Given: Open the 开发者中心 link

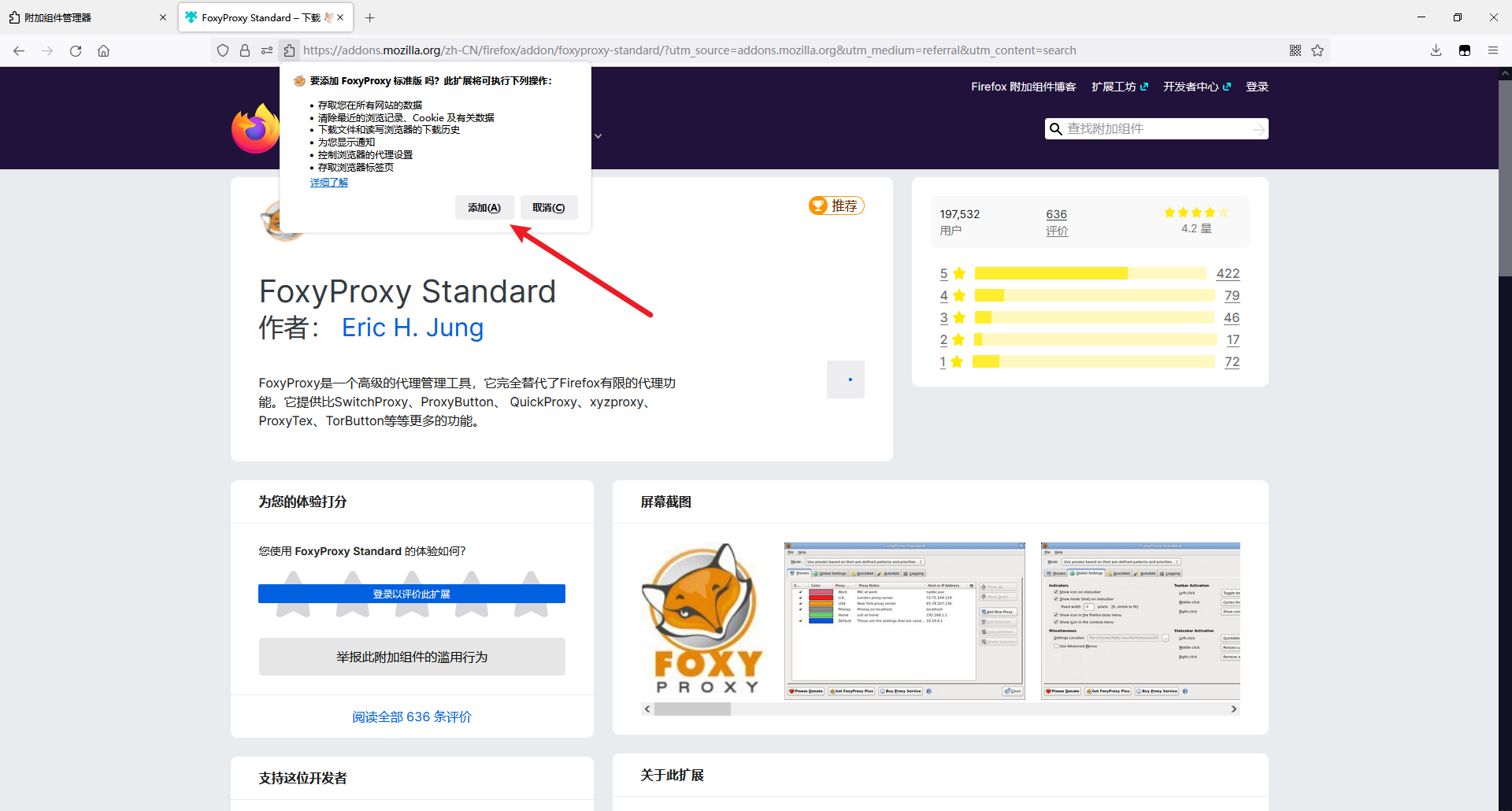Looking at the screenshot, I should [1197, 87].
